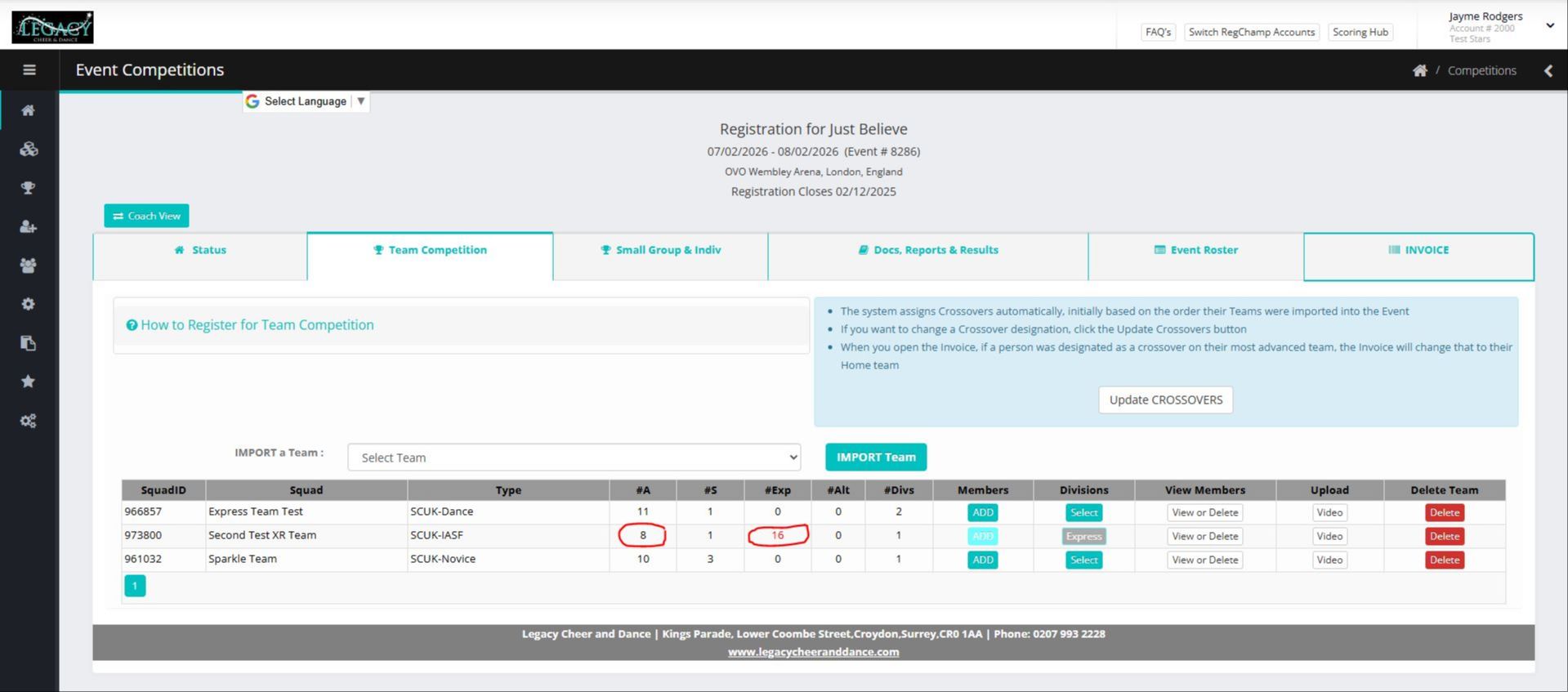Screen dimensions: 1568x692
Task: Open the multiple gears icon in sidebar
Action: click(x=29, y=421)
